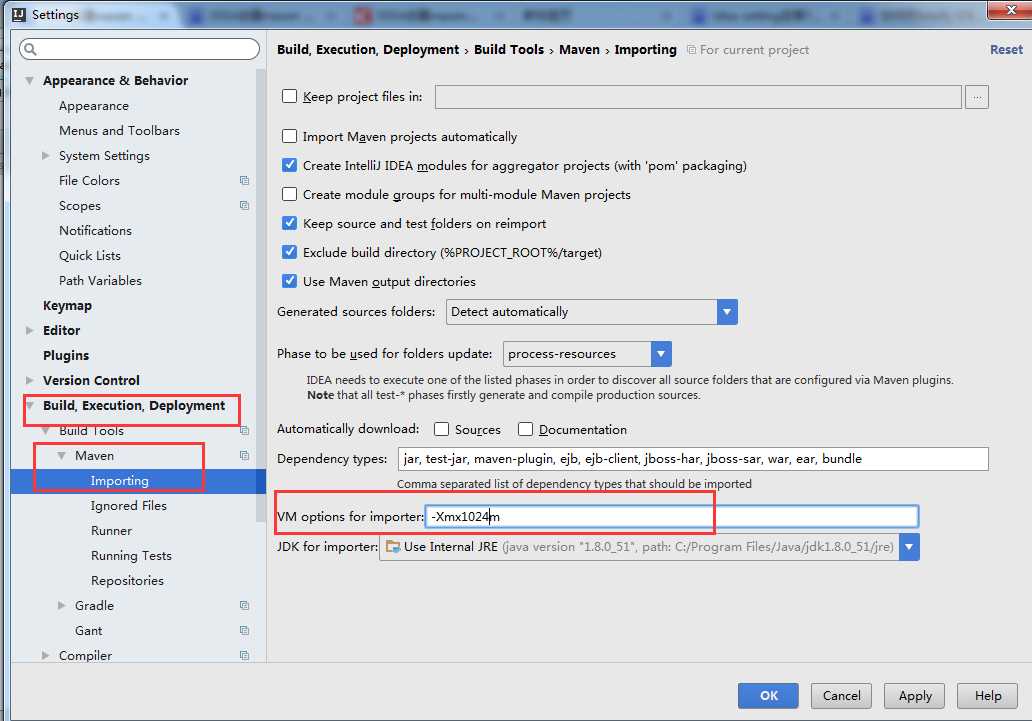1032x721 pixels.
Task: Open Maven Repositories page
Action: pos(127,581)
